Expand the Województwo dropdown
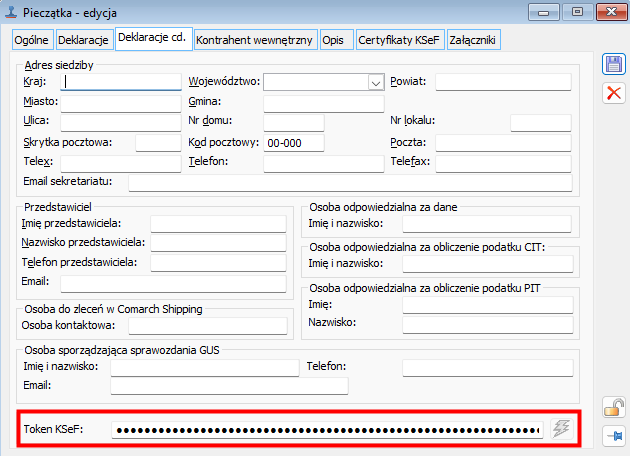The height and width of the screenshot is (456, 630). 376,82
